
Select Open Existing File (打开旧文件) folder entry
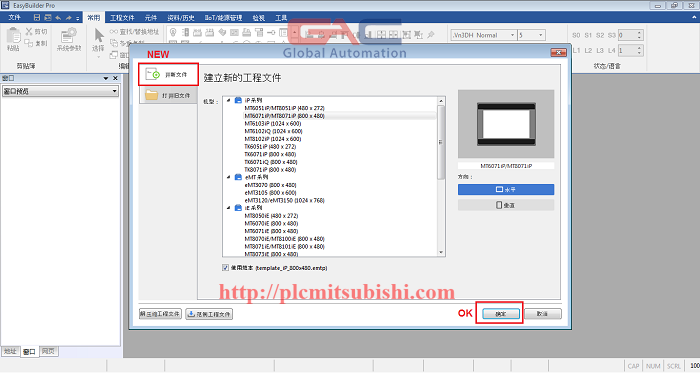168,95
